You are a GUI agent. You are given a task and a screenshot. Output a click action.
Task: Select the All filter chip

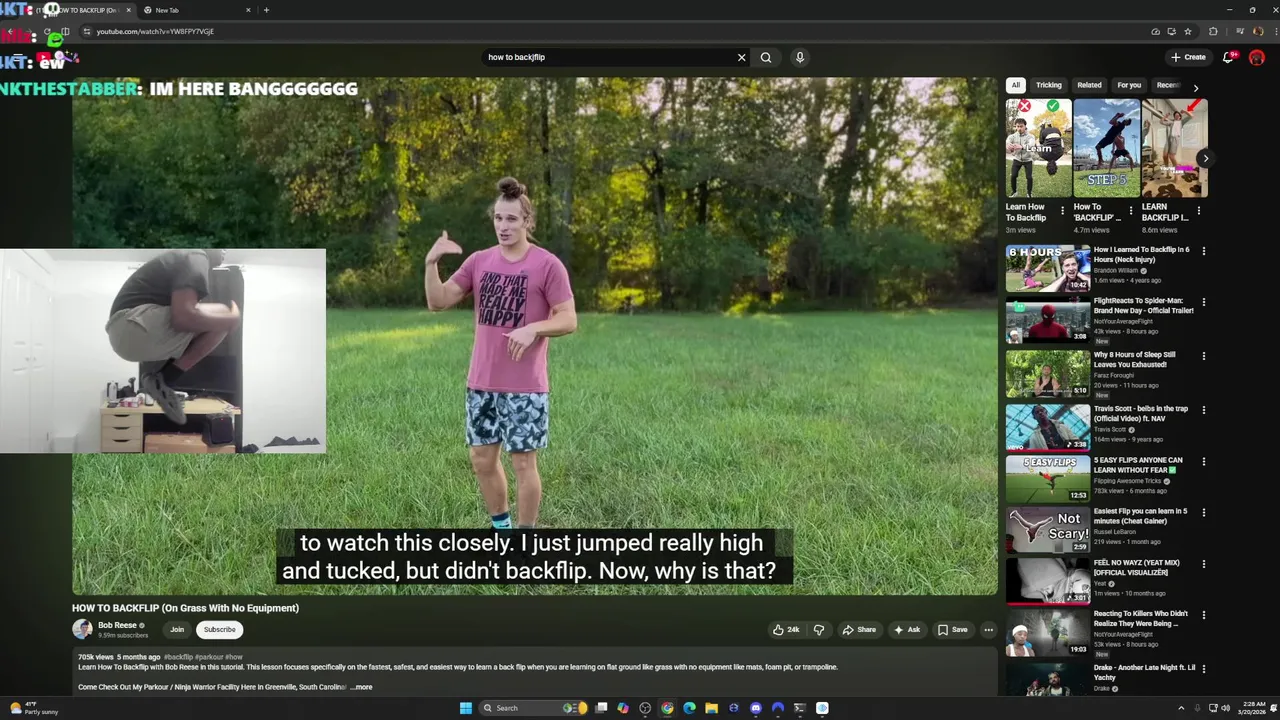1015,85
